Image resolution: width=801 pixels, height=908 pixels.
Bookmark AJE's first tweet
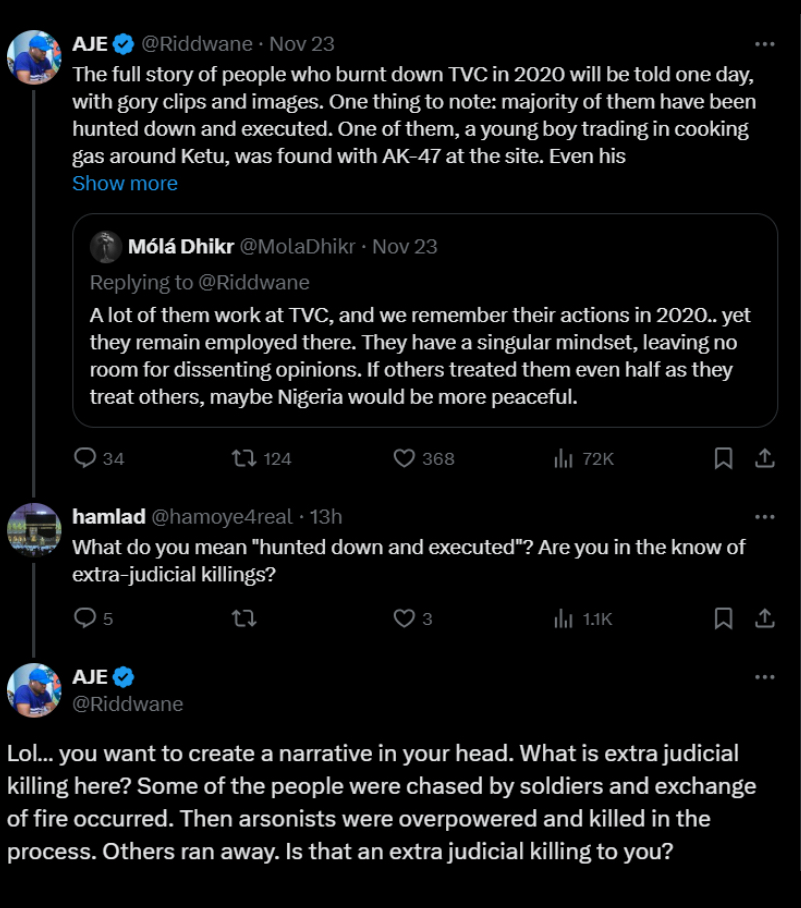tap(723, 458)
